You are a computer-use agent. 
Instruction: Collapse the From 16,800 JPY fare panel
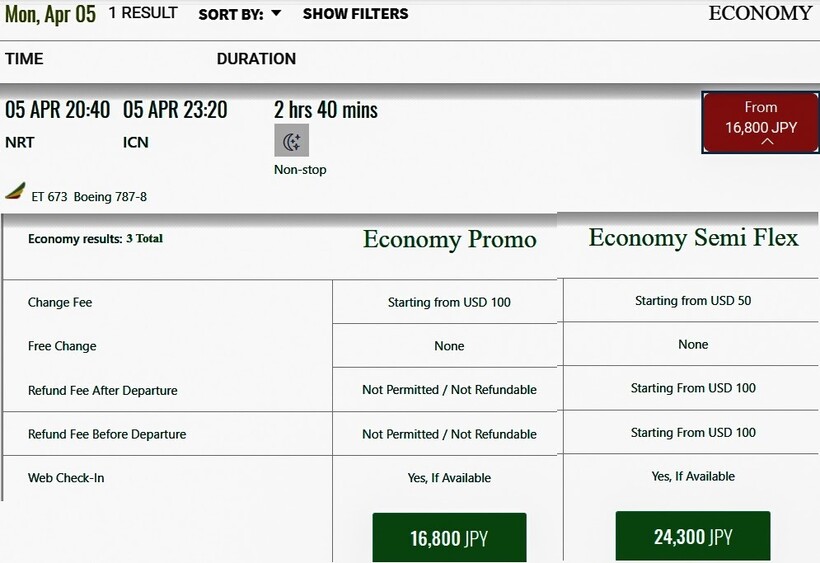pyautogui.click(x=760, y=122)
